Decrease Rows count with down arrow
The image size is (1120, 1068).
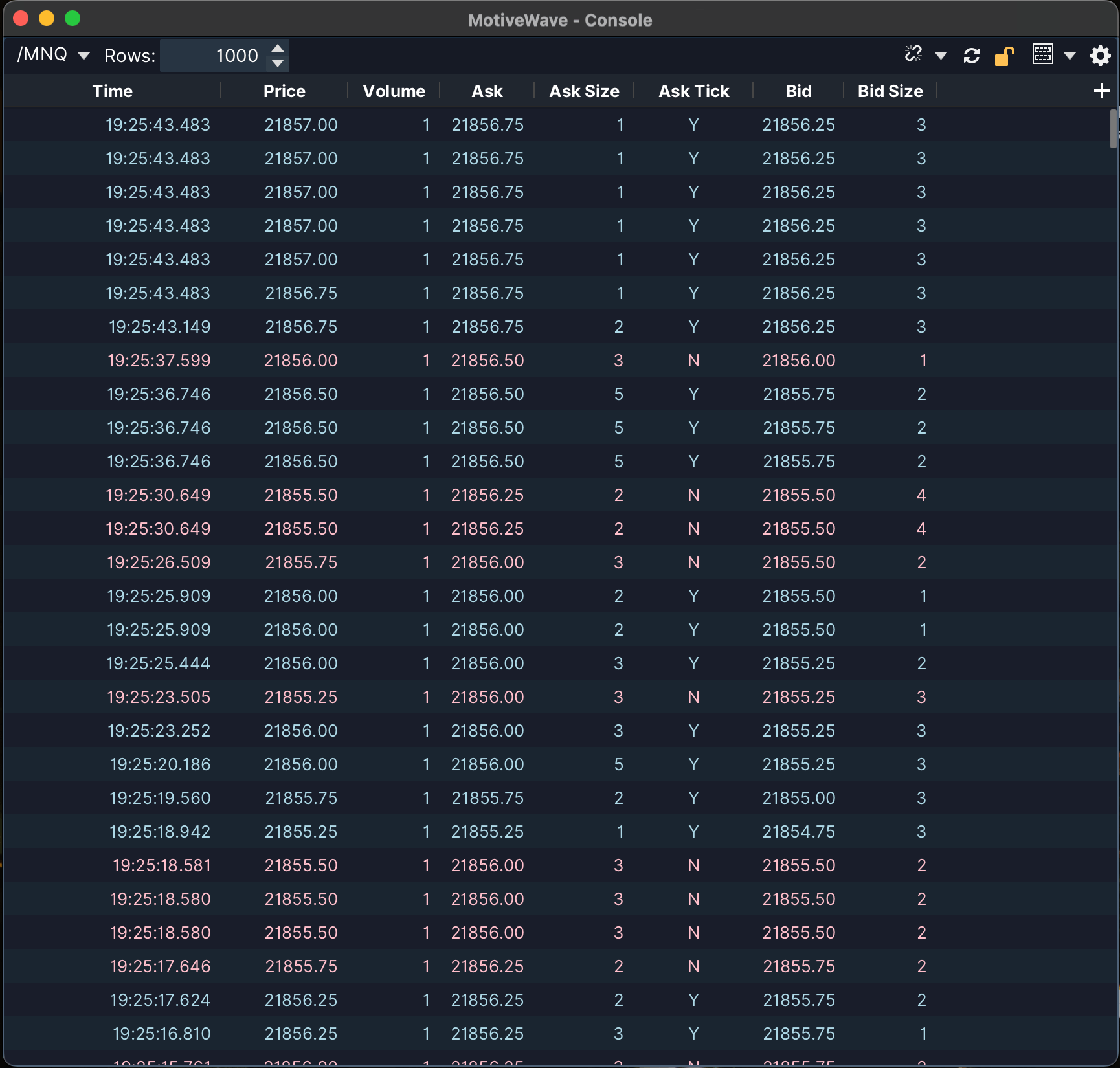coord(278,63)
